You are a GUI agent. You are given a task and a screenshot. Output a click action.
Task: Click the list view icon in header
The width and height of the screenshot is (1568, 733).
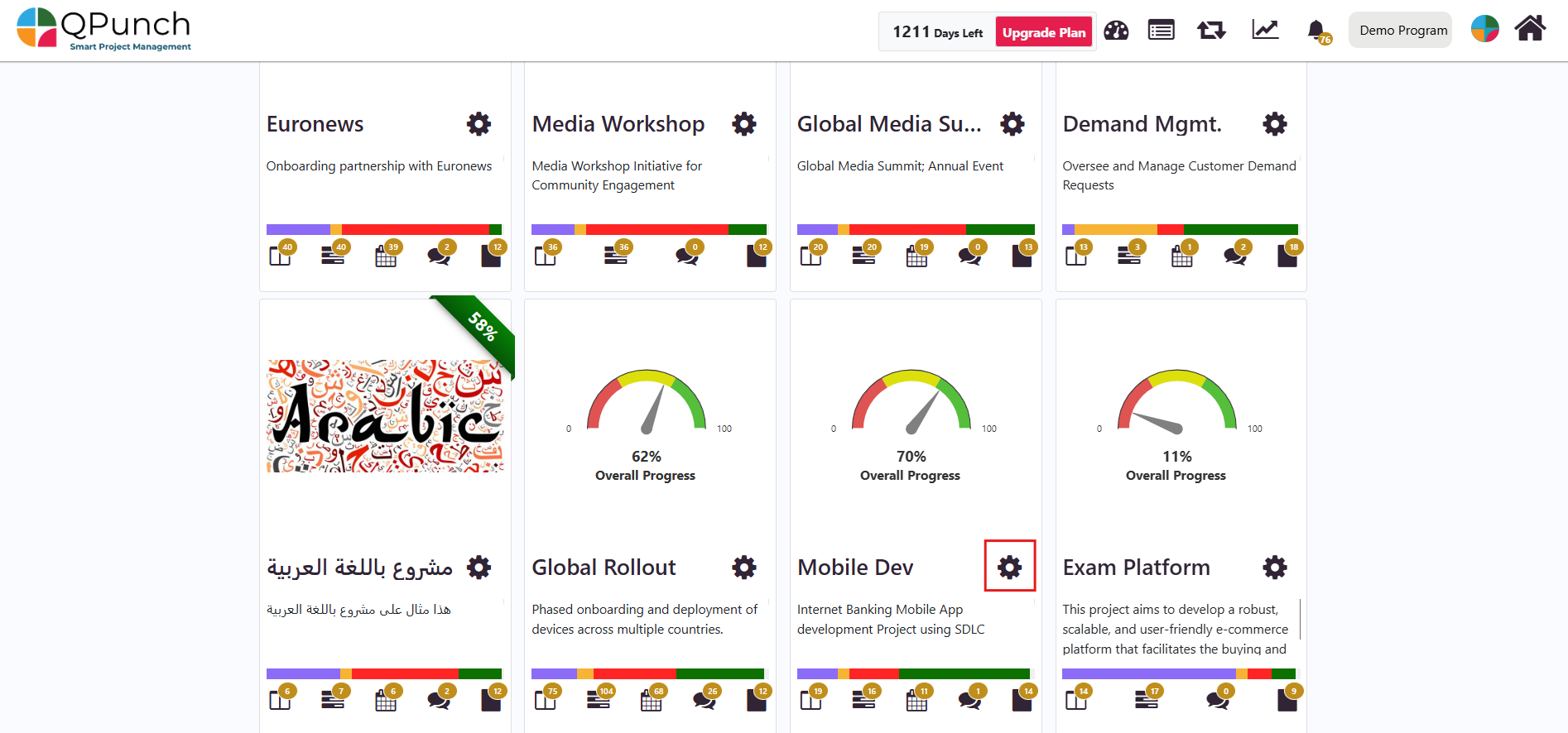tap(1161, 31)
